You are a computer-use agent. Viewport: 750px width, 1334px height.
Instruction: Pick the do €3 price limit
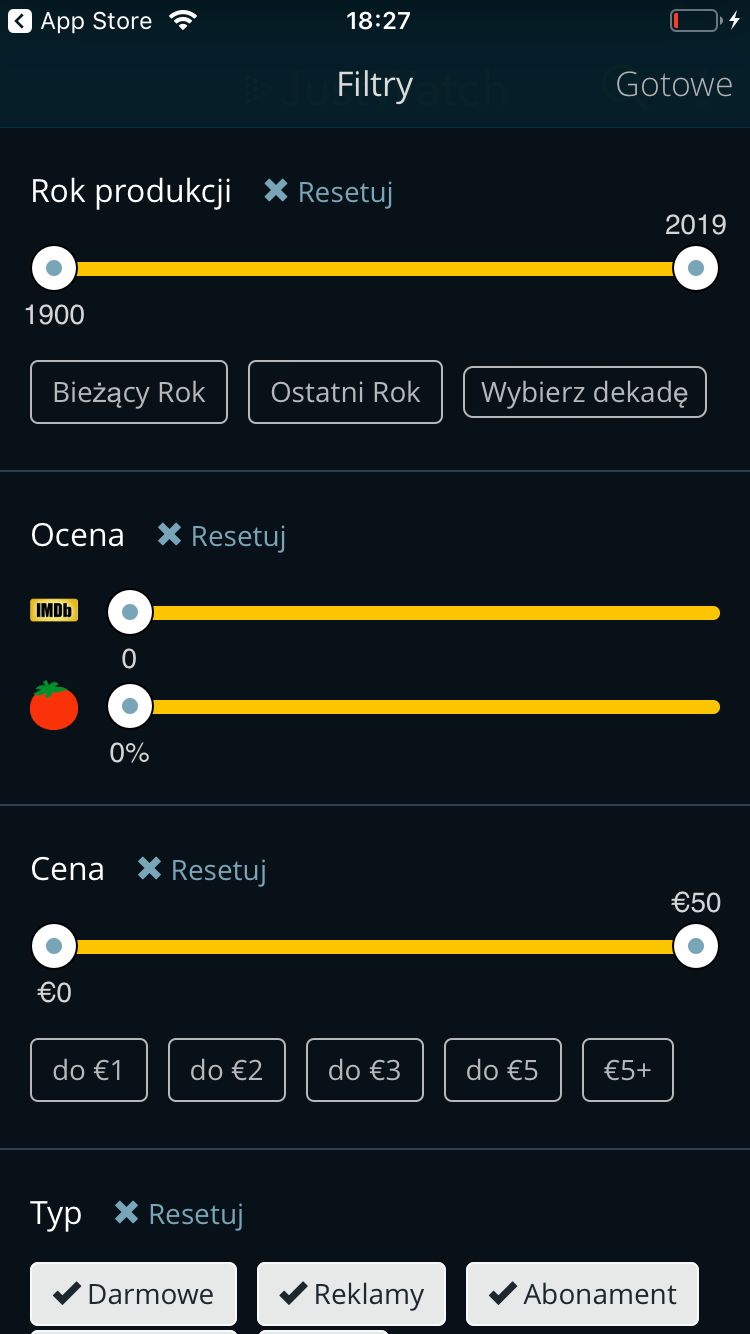365,1070
